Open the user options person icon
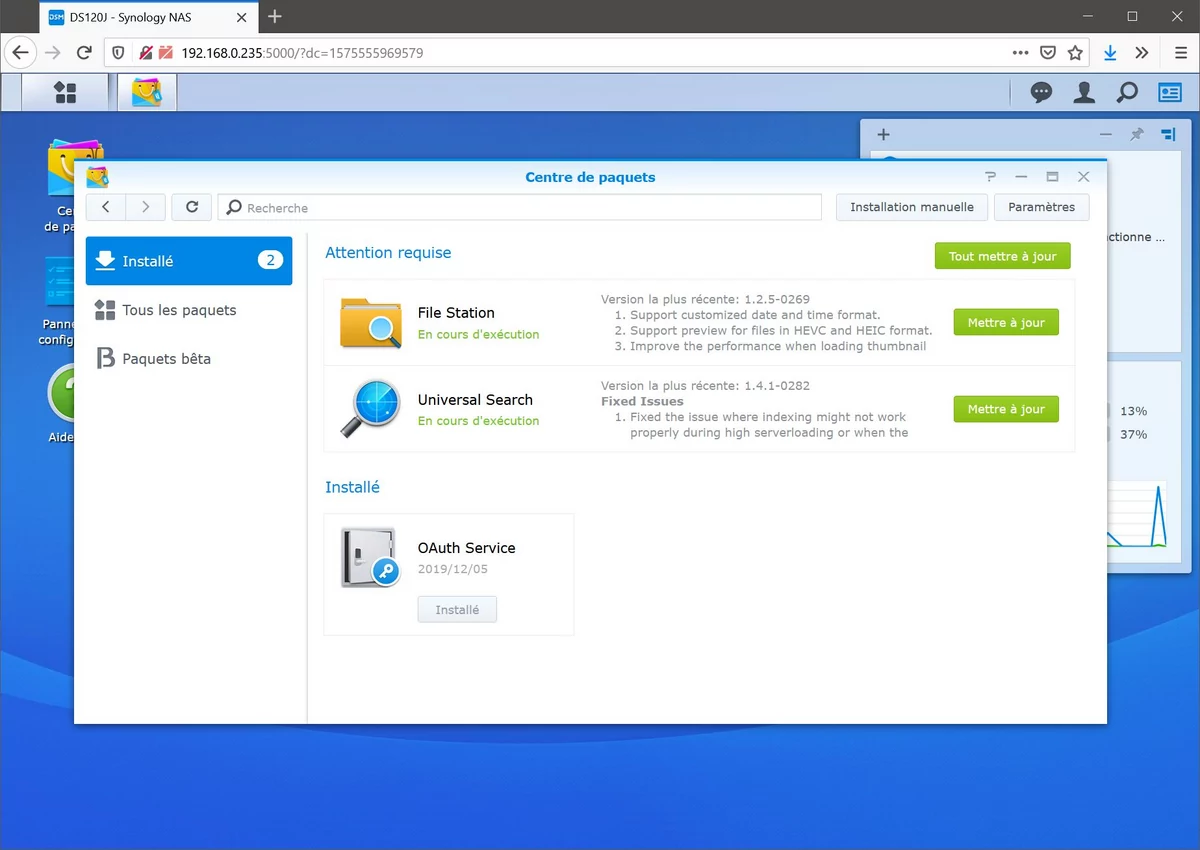1200x850 pixels. 1084,93
